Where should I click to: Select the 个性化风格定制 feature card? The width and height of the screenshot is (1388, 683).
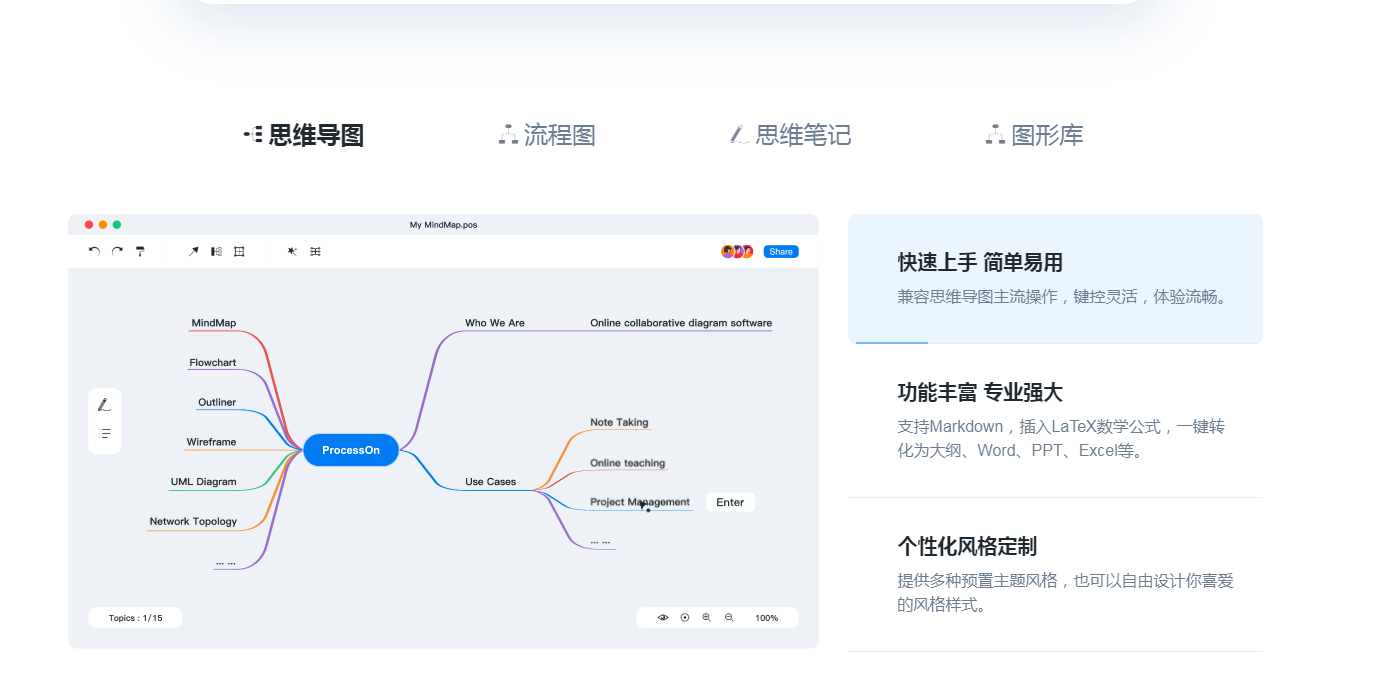(x=1055, y=575)
